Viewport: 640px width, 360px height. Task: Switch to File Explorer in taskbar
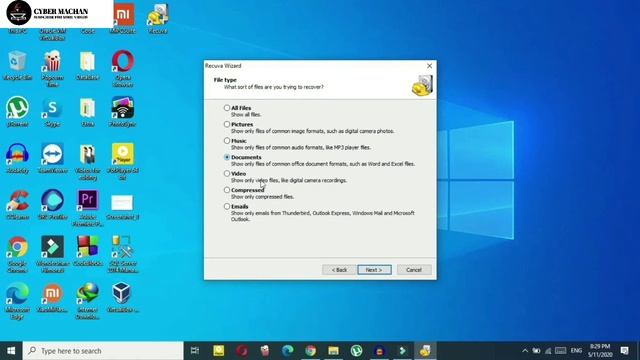(x=333, y=351)
